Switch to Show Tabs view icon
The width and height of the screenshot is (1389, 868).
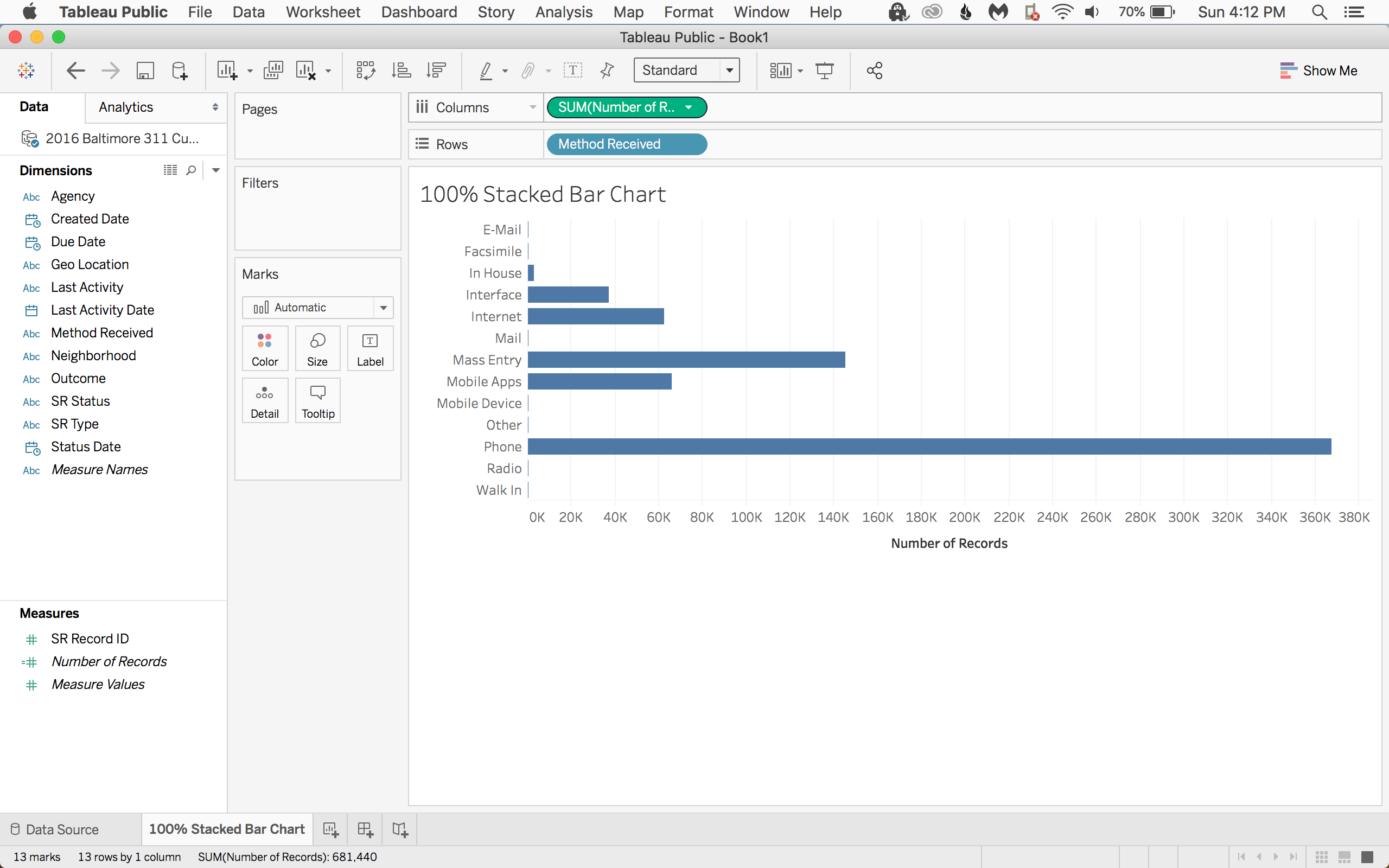click(x=1367, y=857)
